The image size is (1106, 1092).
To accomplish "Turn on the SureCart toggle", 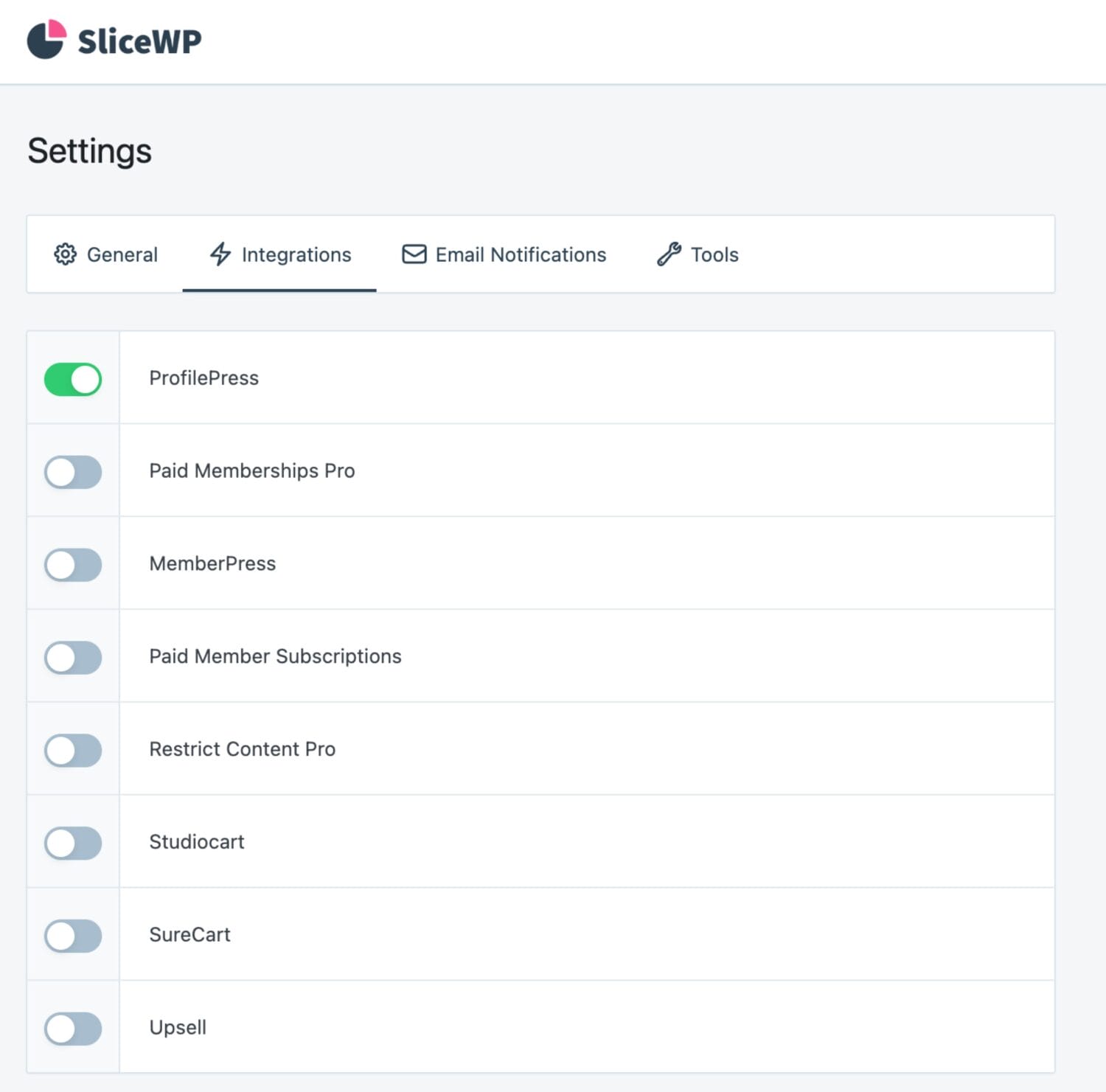I will coord(73,936).
